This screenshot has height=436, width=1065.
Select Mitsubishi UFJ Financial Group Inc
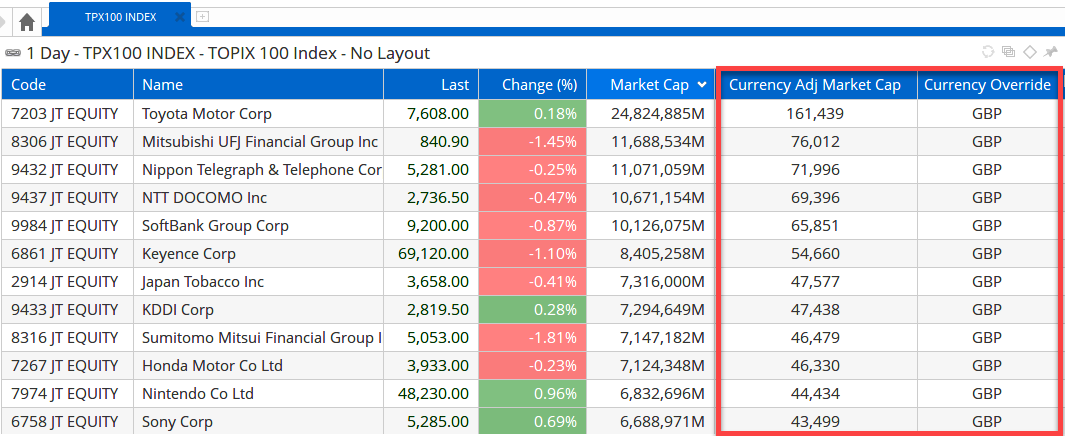pyautogui.click(x=259, y=142)
